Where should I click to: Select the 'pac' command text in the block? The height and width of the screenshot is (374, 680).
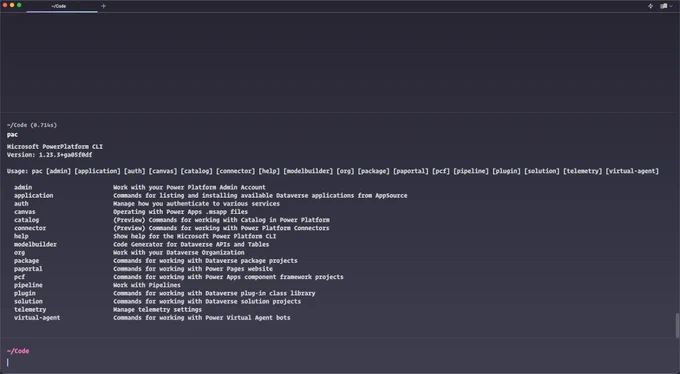pyautogui.click(x=12, y=135)
